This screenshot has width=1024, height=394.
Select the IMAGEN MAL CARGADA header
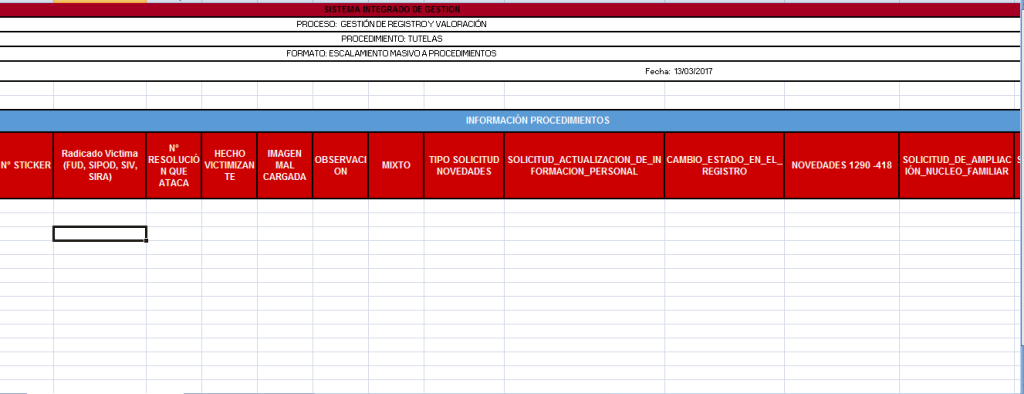coord(285,165)
